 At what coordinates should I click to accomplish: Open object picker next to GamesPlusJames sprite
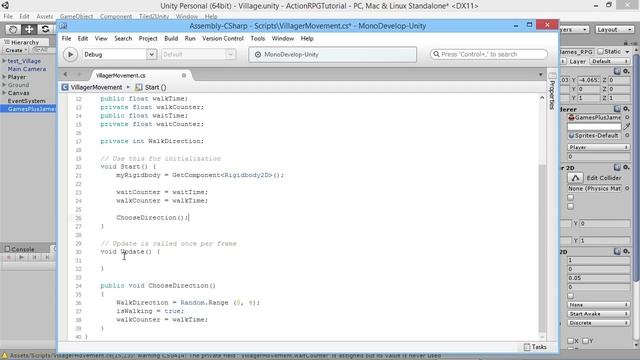point(627,118)
